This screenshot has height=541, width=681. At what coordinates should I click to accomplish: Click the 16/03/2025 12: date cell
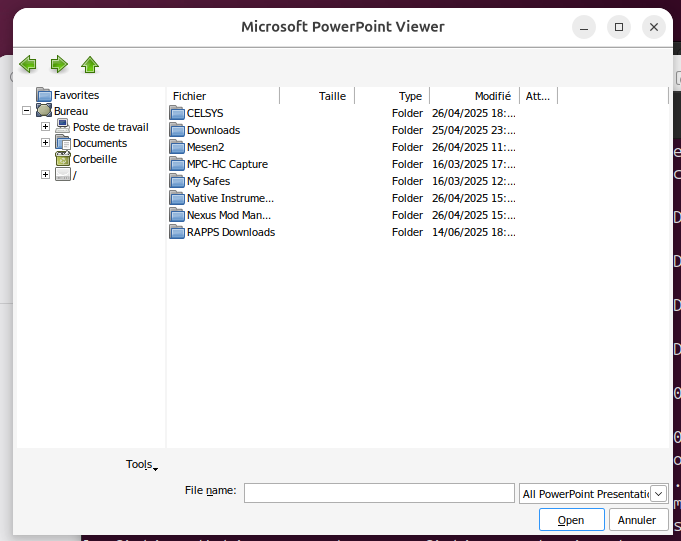[474, 181]
